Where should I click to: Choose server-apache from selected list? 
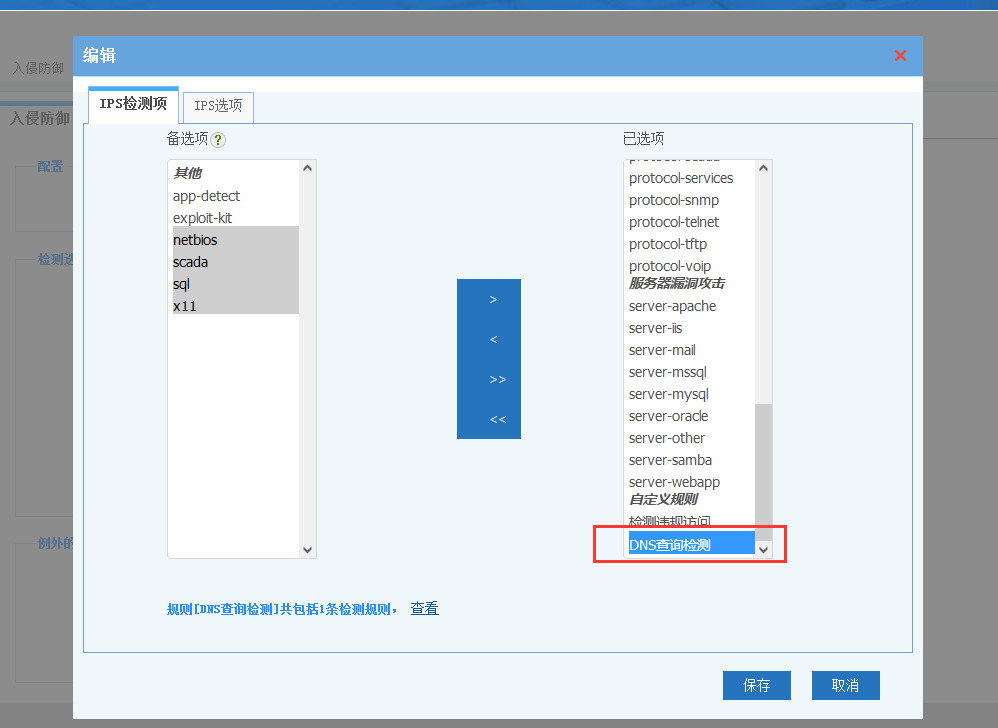pyautogui.click(x=672, y=306)
